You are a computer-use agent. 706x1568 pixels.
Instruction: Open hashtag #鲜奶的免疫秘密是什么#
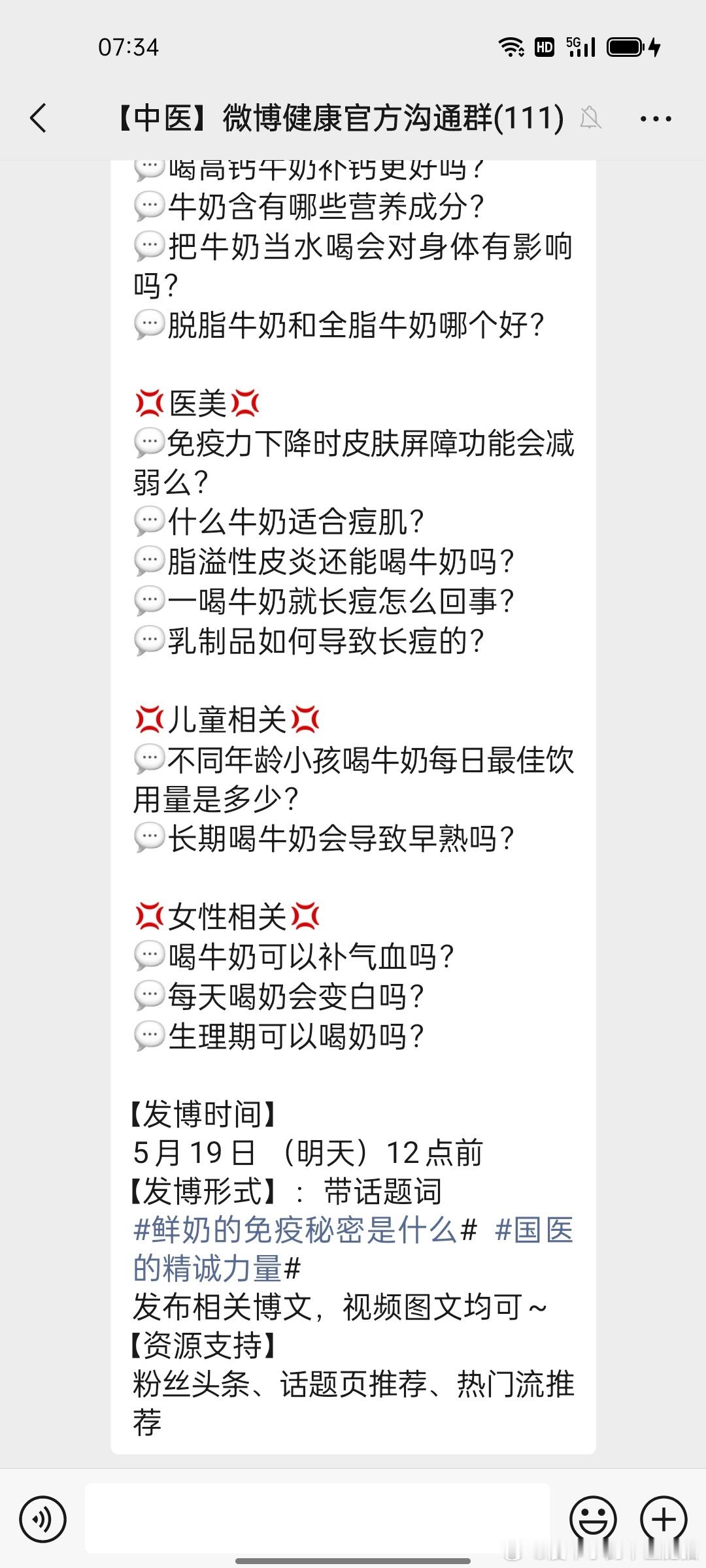pos(305,1231)
